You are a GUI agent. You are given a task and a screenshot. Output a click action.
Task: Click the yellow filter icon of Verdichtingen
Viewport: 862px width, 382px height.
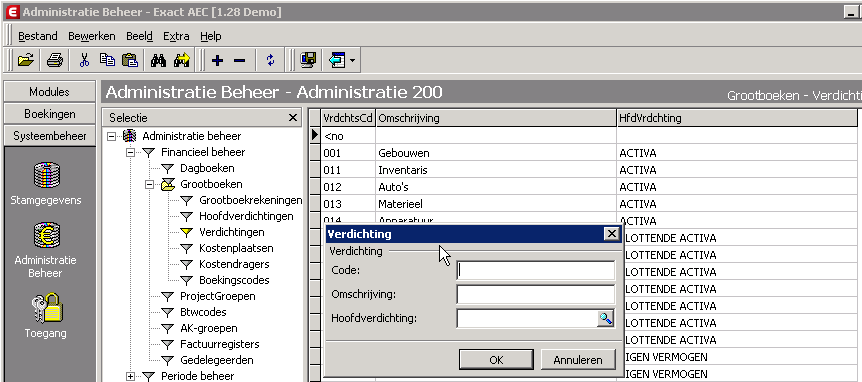(187, 232)
